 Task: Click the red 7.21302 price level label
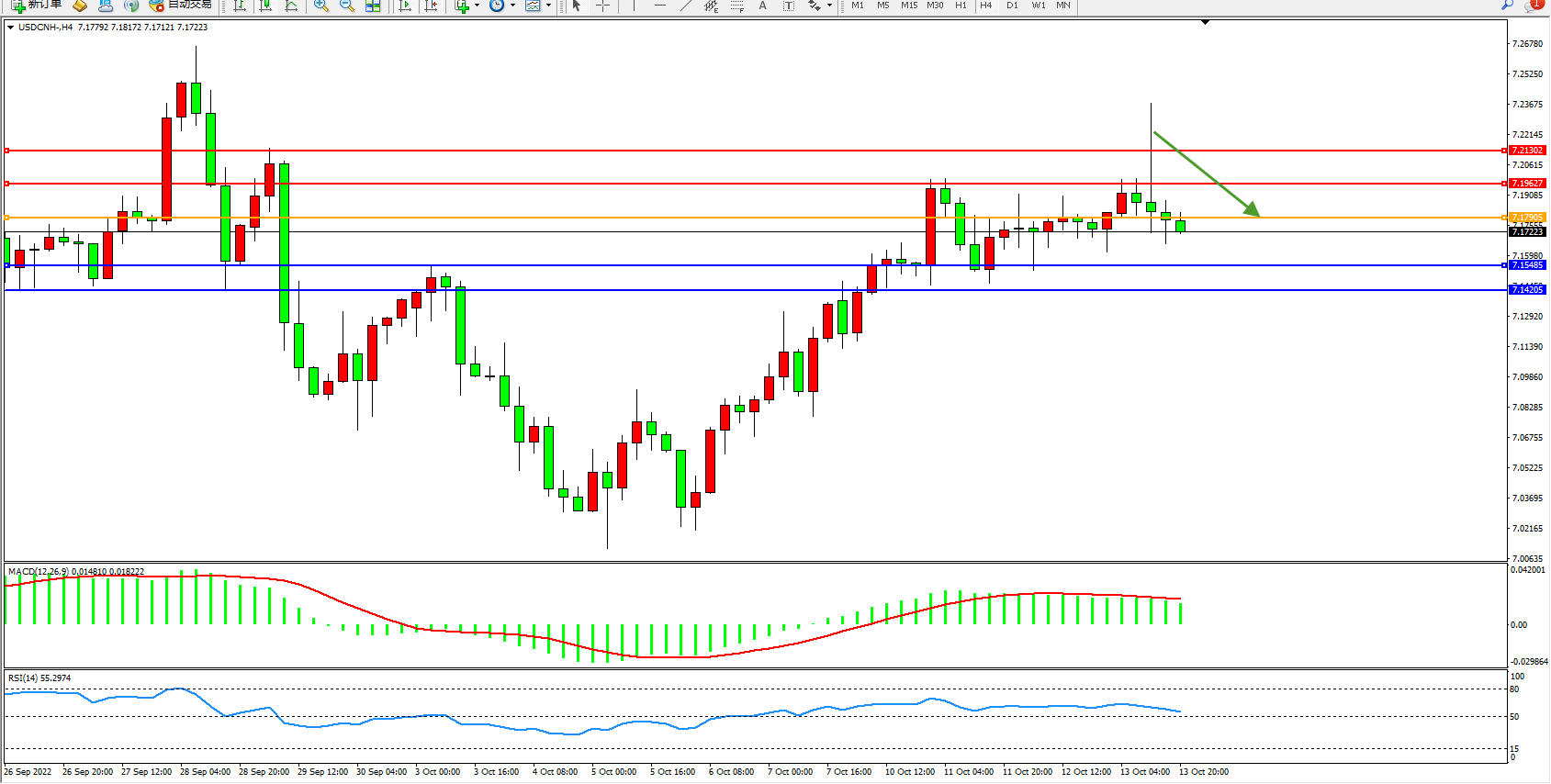tap(1528, 151)
